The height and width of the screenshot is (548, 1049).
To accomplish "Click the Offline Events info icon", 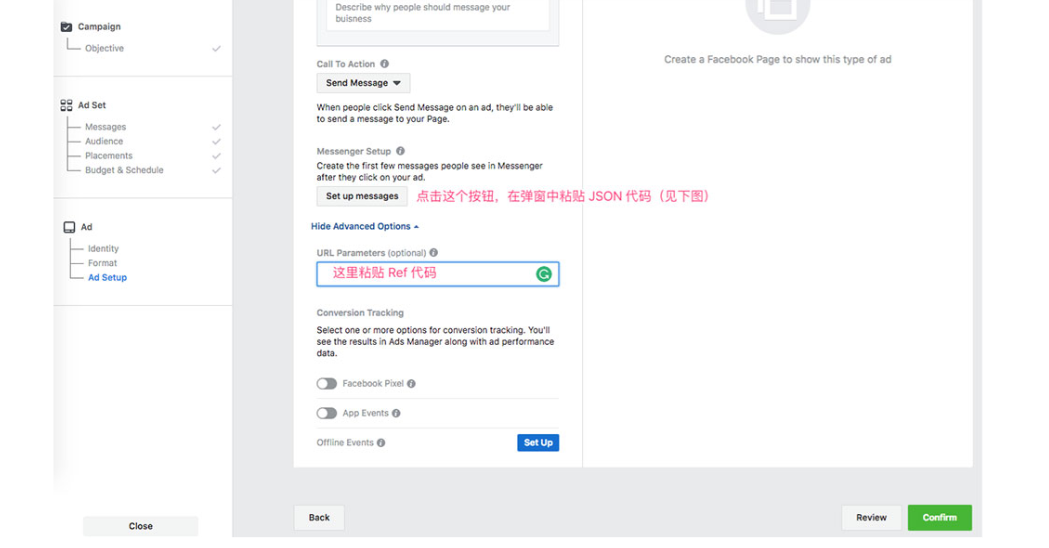I will point(381,442).
